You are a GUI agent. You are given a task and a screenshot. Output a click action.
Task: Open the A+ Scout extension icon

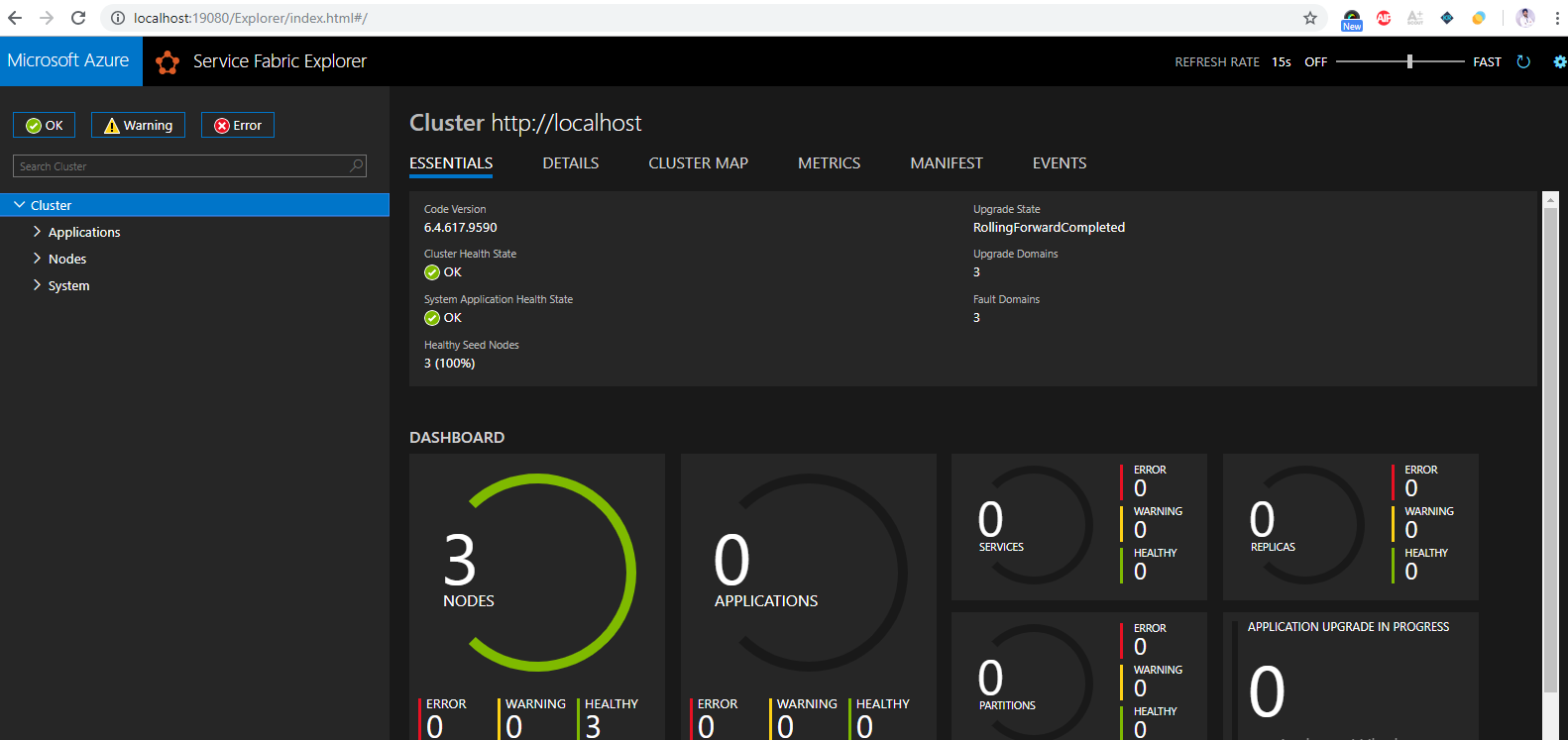(1415, 18)
